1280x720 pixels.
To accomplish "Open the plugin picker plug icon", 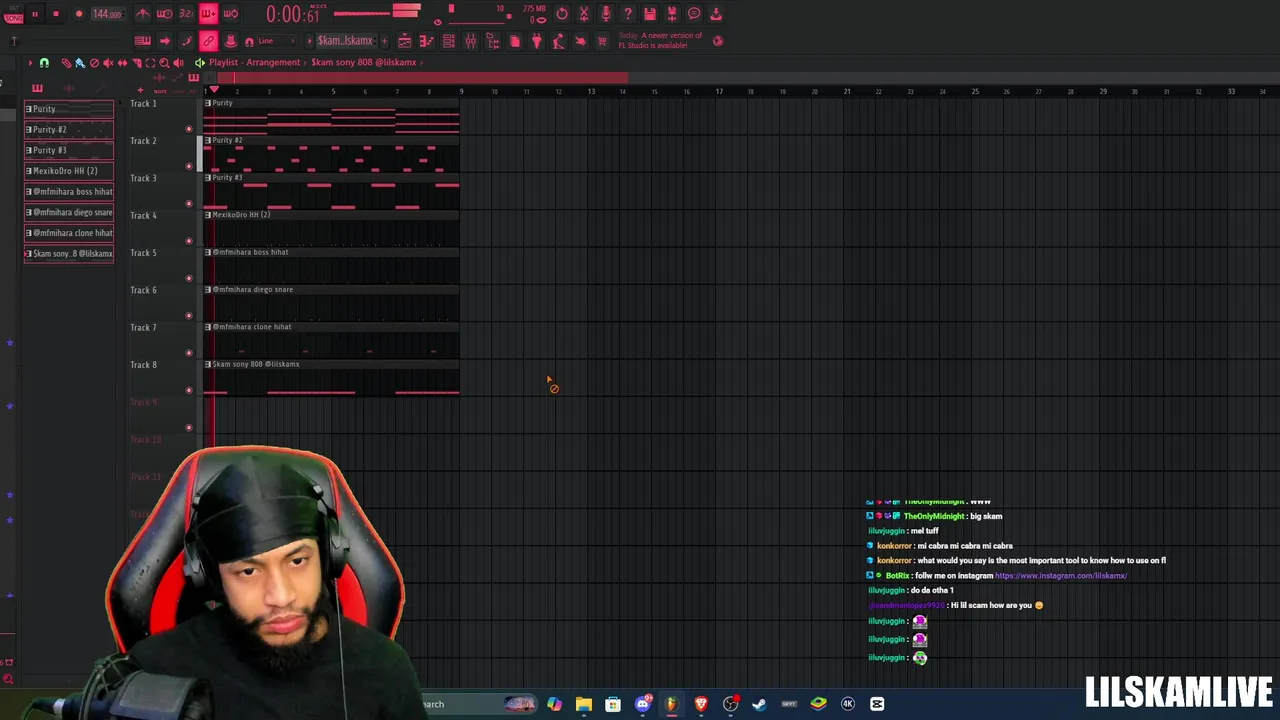I will pyautogui.click(x=537, y=41).
